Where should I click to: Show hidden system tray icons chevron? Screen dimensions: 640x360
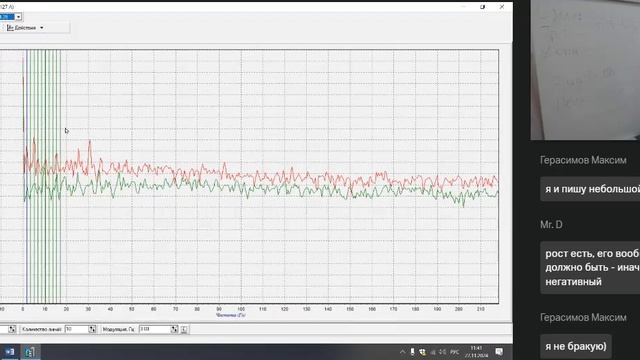[402, 352]
